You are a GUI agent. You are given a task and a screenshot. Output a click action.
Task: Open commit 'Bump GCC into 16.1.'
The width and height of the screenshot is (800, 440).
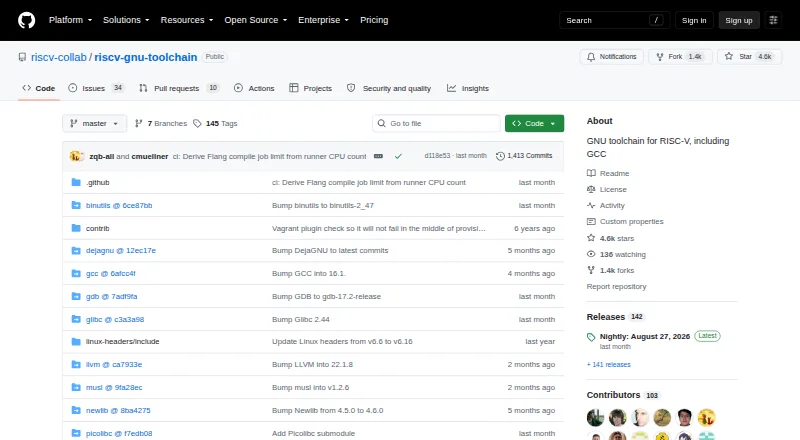(309, 274)
